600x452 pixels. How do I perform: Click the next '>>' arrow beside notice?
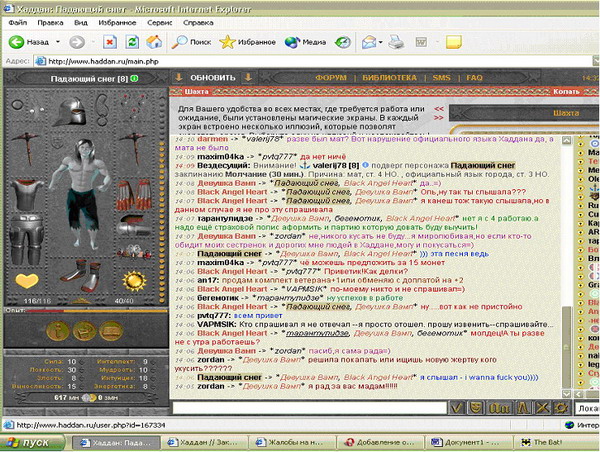(x=439, y=117)
